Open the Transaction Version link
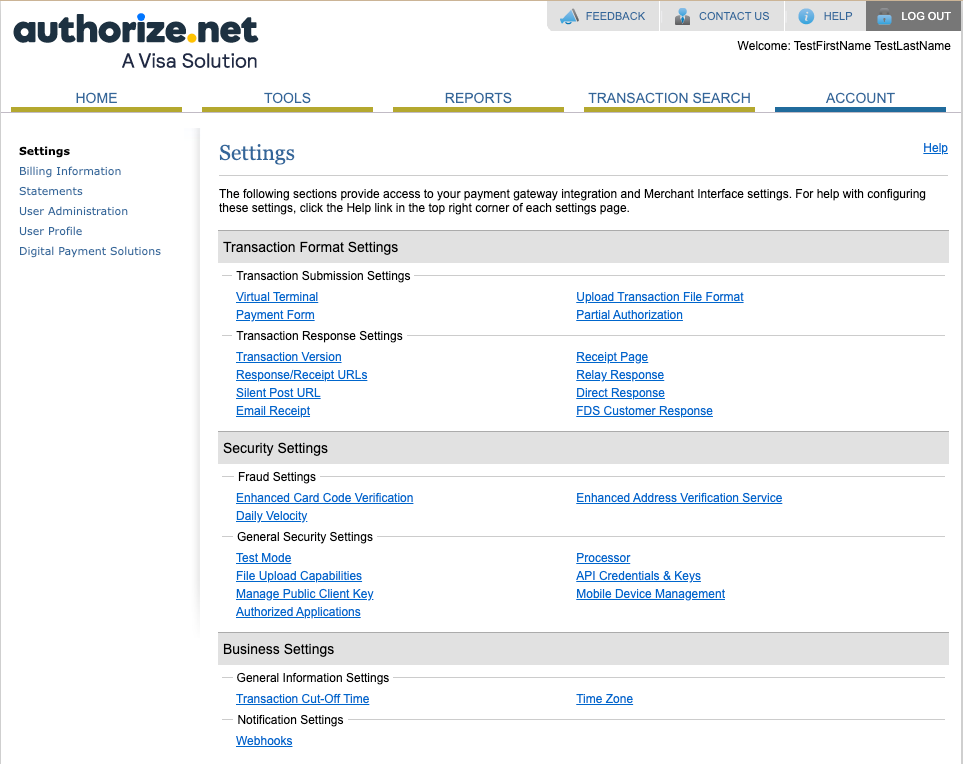The image size is (963, 764). pyautogui.click(x=289, y=357)
